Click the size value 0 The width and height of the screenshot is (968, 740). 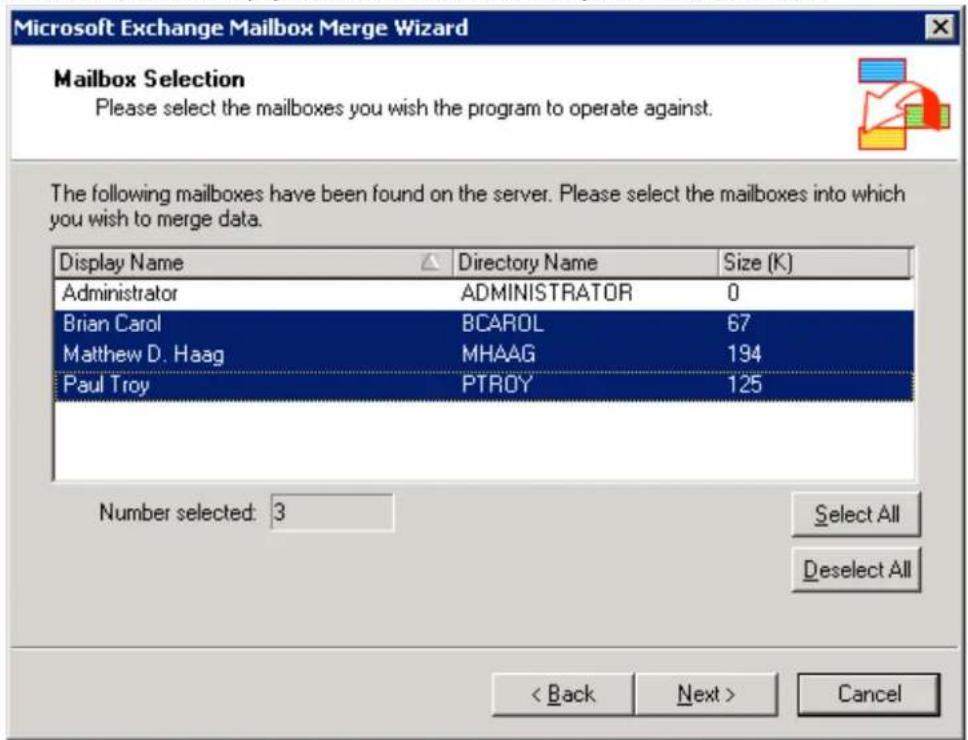point(733,293)
